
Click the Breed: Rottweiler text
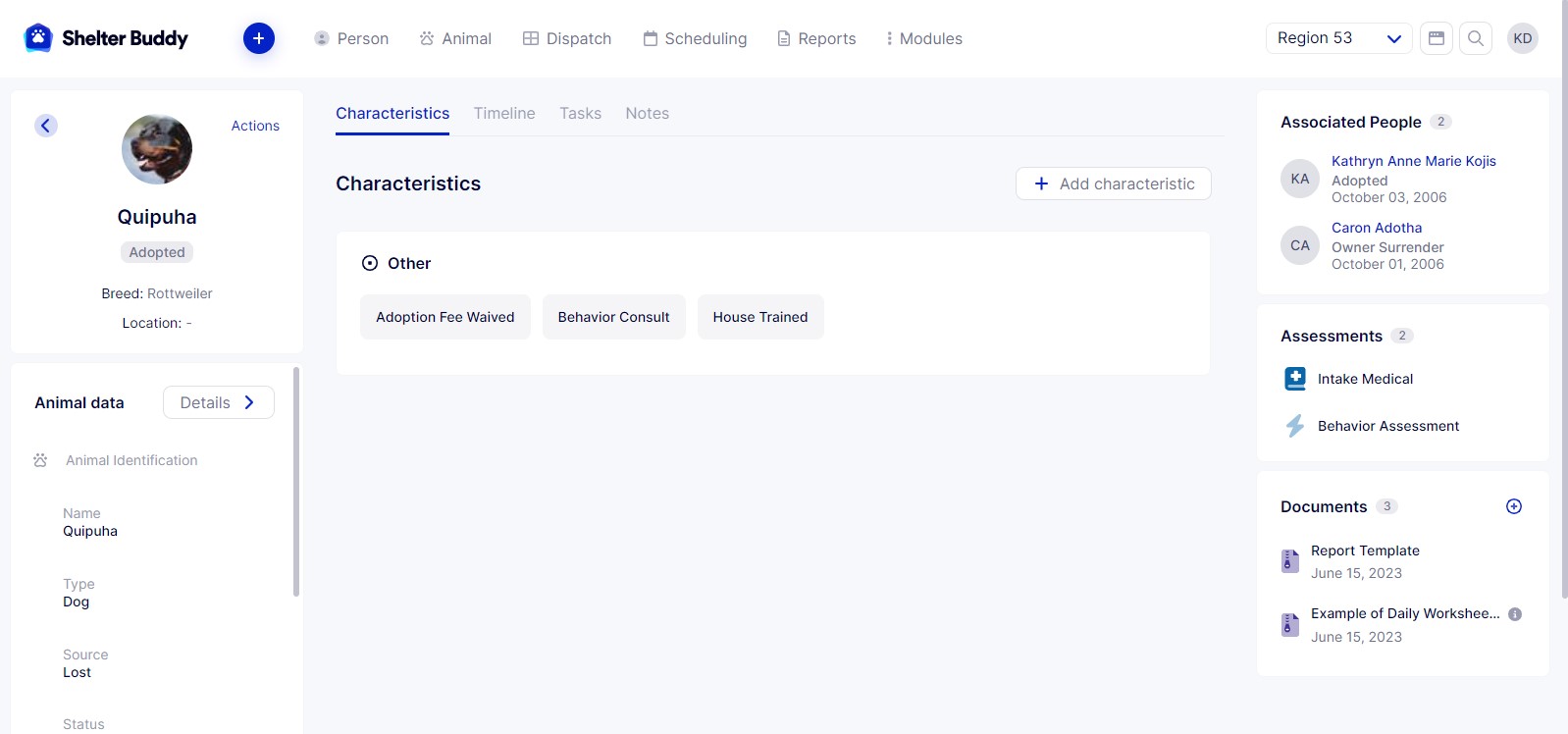pos(157,293)
